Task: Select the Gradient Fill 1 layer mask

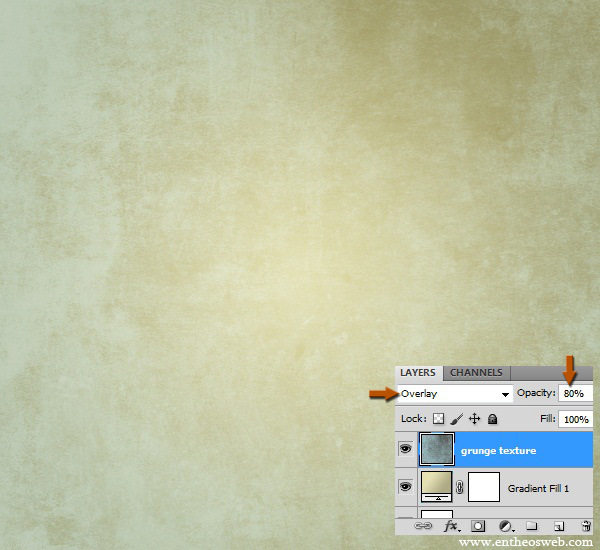Action: [484, 487]
